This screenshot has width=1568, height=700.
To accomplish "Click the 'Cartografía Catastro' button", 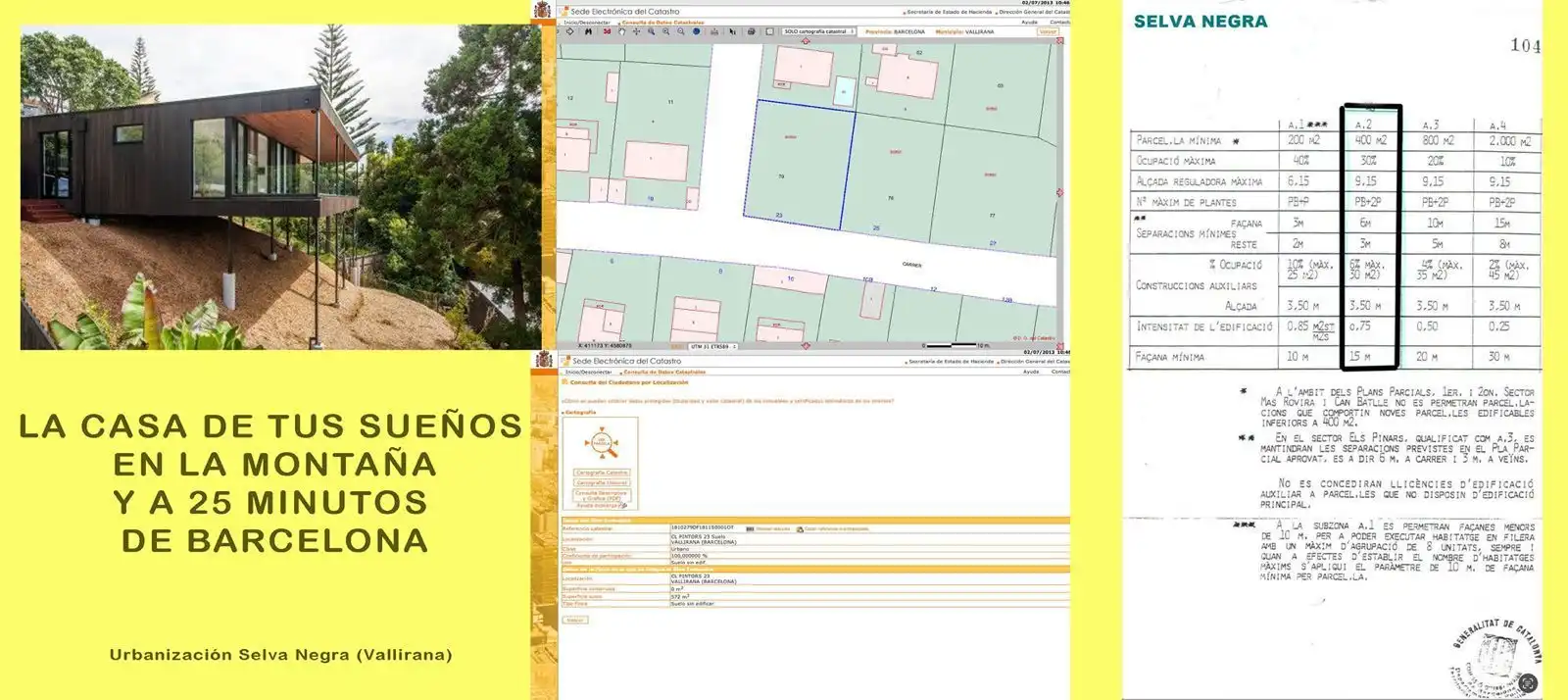I will click(602, 473).
